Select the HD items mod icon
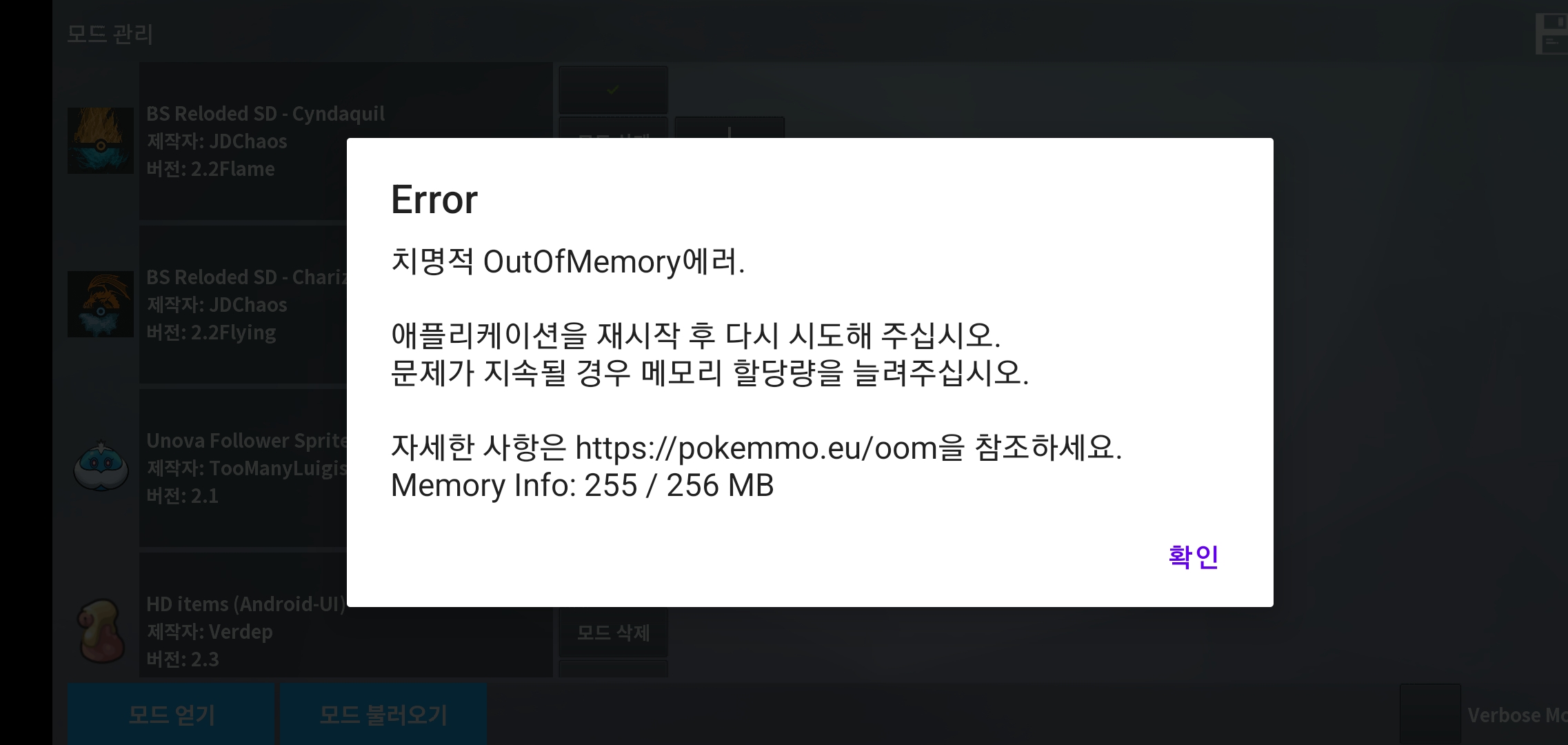This screenshot has height=745, width=1568. pyautogui.click(x=101, y=630)
